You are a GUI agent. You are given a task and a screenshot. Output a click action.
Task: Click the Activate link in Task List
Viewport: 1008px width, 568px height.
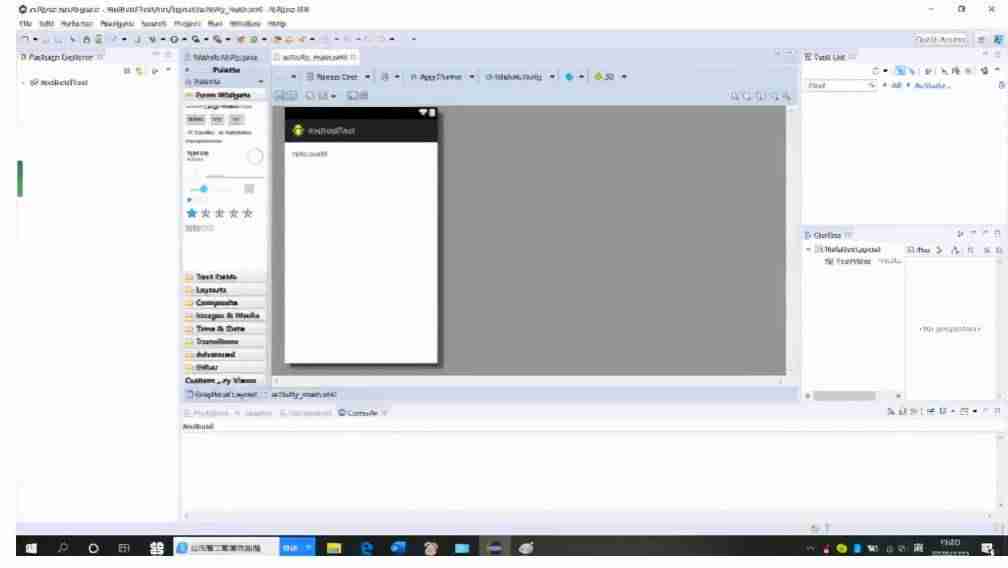[932, 85]
